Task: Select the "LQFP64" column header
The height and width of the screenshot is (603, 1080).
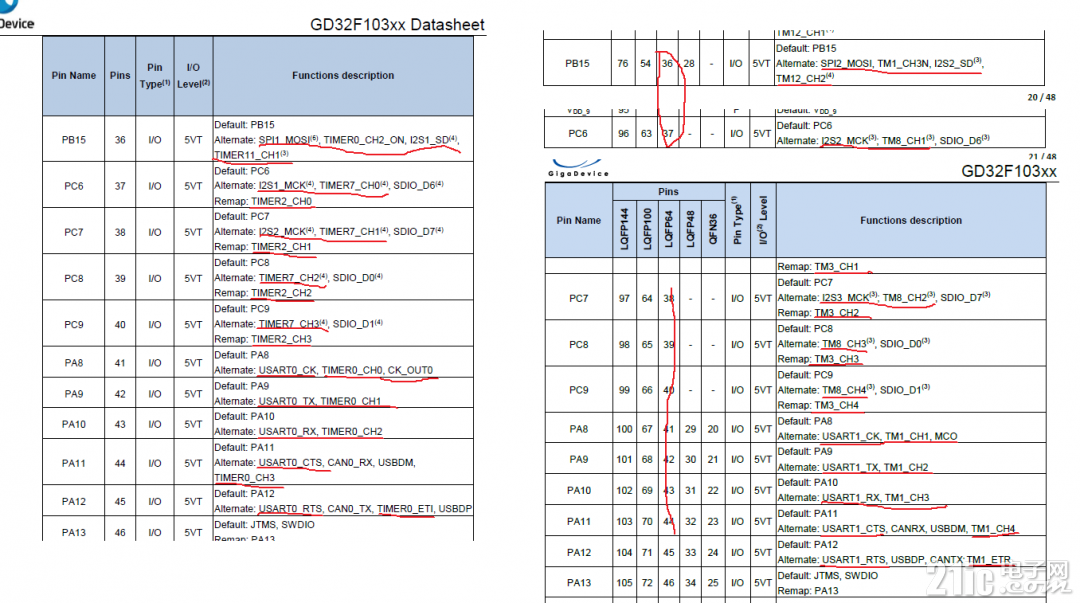Action: tap(669, 229)
